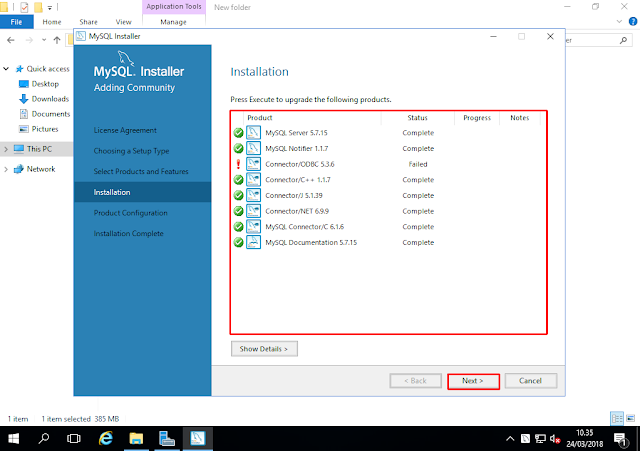This screenshot has height=451, width=640.
Task: Click the green check beside Connector/C++ 1.1.7
Action: 238,180
